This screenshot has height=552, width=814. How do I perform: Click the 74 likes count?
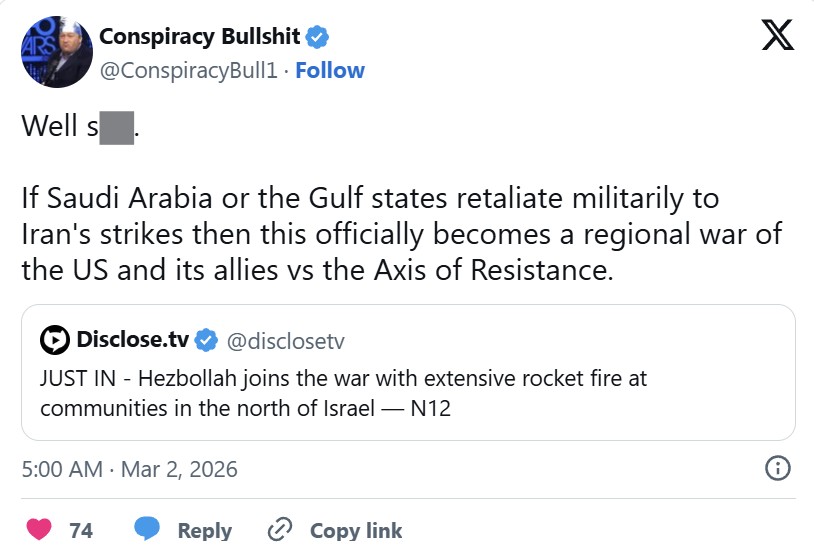81,529
